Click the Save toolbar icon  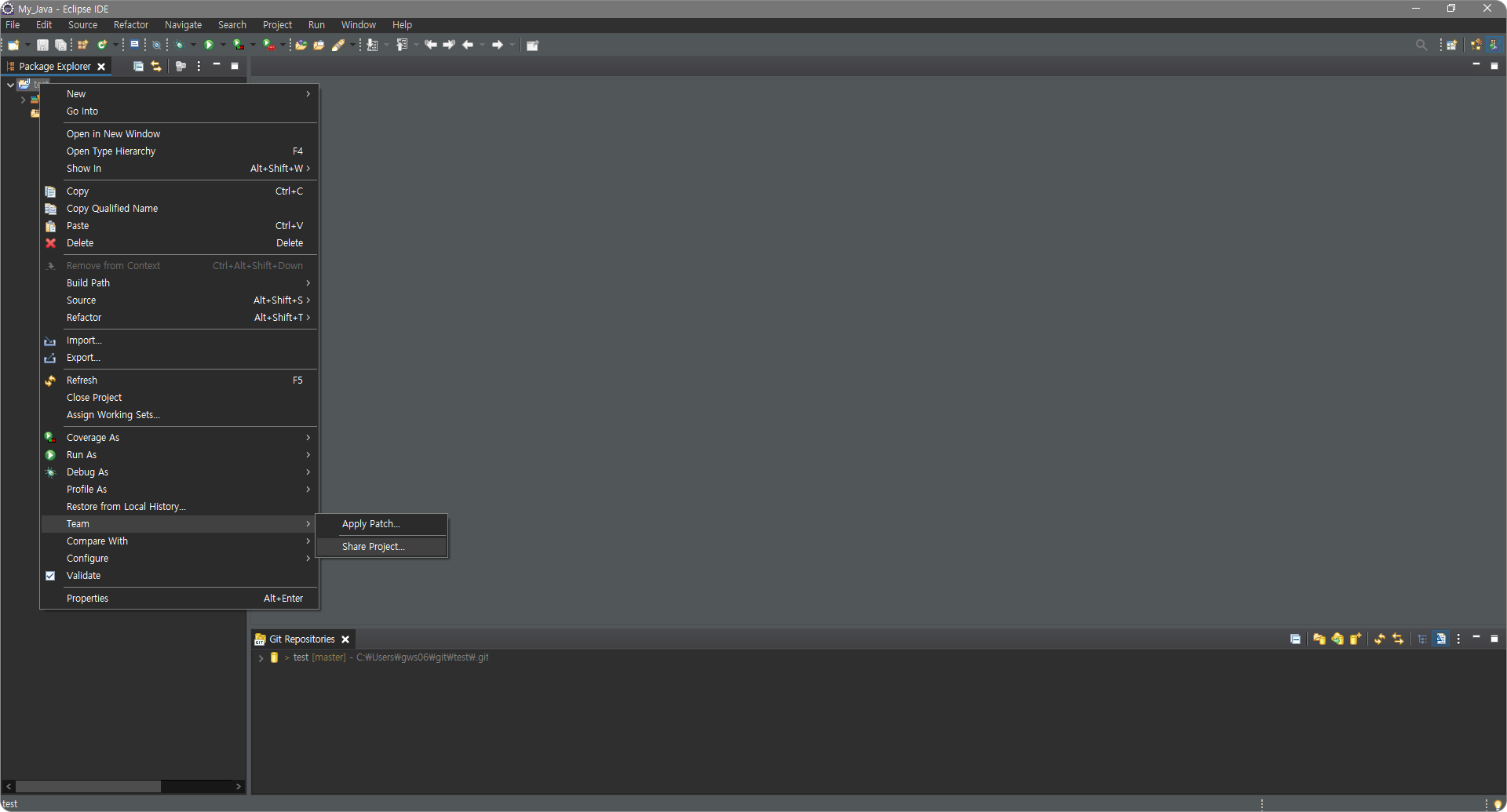click(42, 46)
